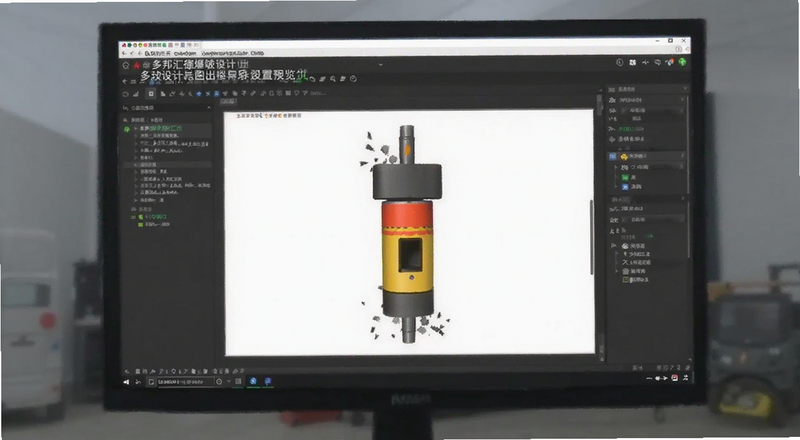Image resolution: width=800 pixels, height=440 pixels.
Task: Click the green icon left of the tree's top row
Action: (x=127, y=129)
